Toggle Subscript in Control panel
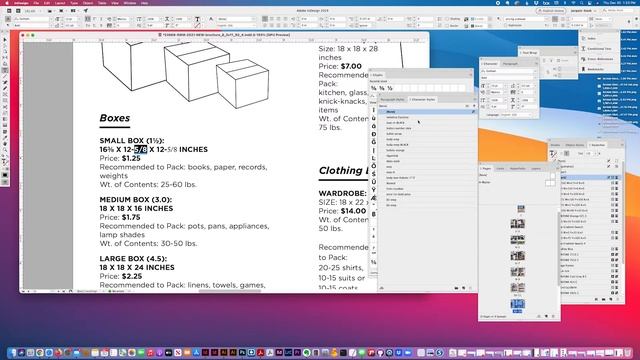 [x=95, y=25]
